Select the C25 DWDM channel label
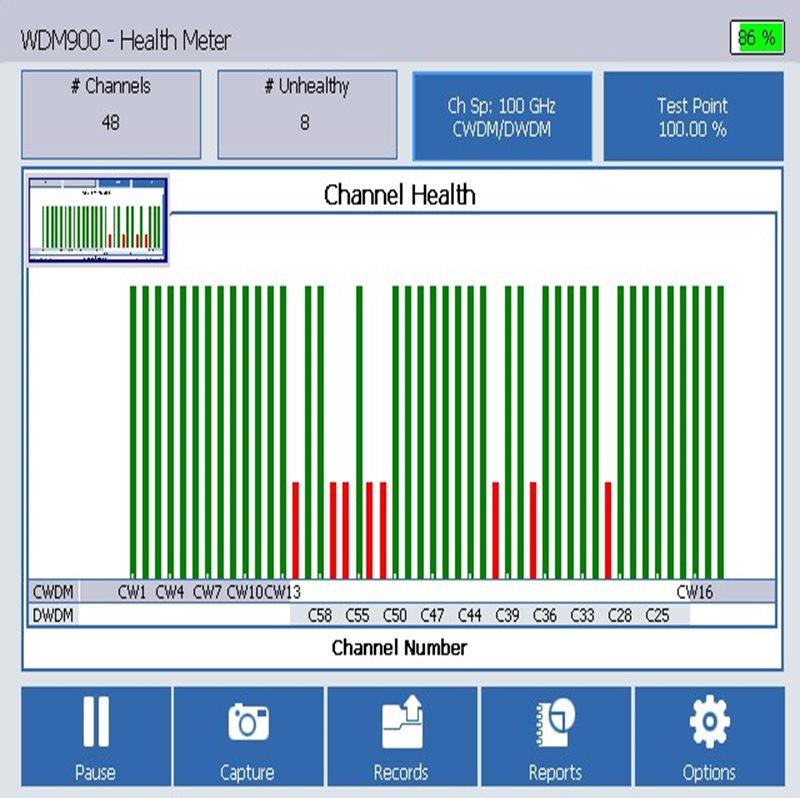The height and width of the screenshot is (798, 800). [657, 615]
